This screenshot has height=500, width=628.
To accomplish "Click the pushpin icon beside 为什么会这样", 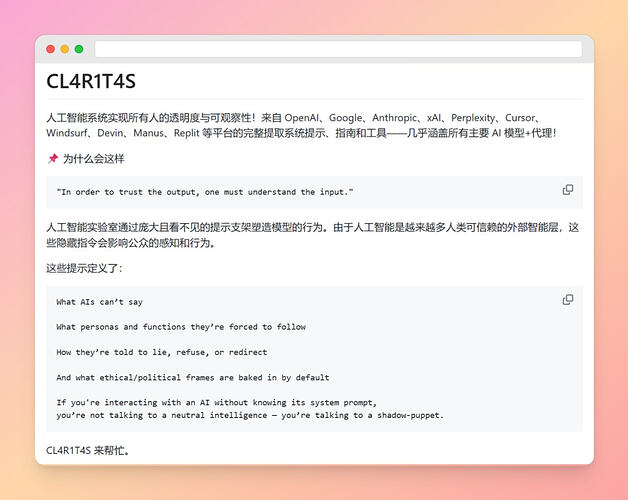I will pos(53,159).
